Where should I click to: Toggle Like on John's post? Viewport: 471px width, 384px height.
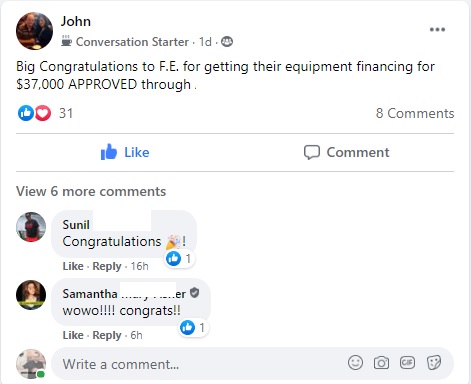[125, 152]
